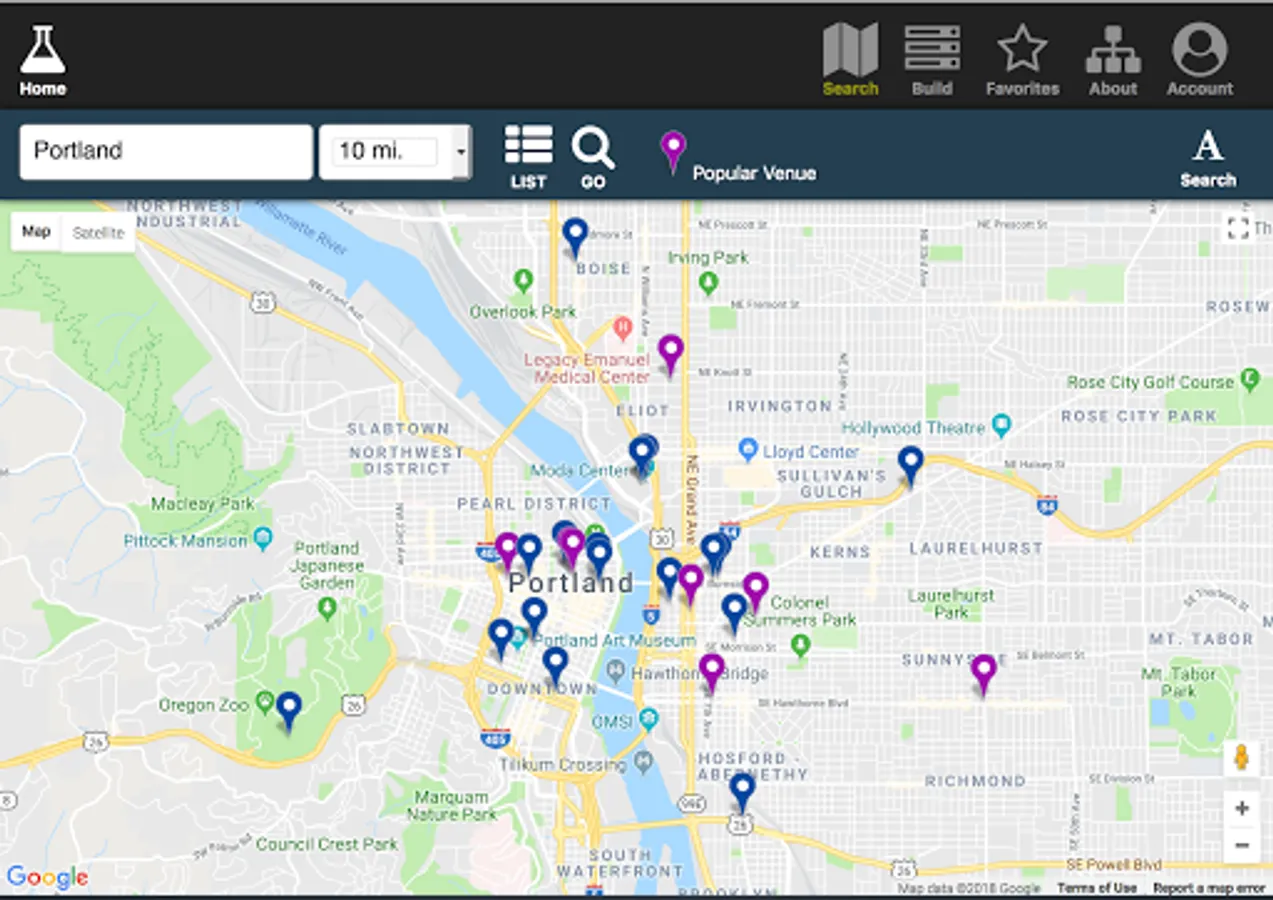Open the About page
This screenshot has height=900, width=1273.
point(1113,60)
